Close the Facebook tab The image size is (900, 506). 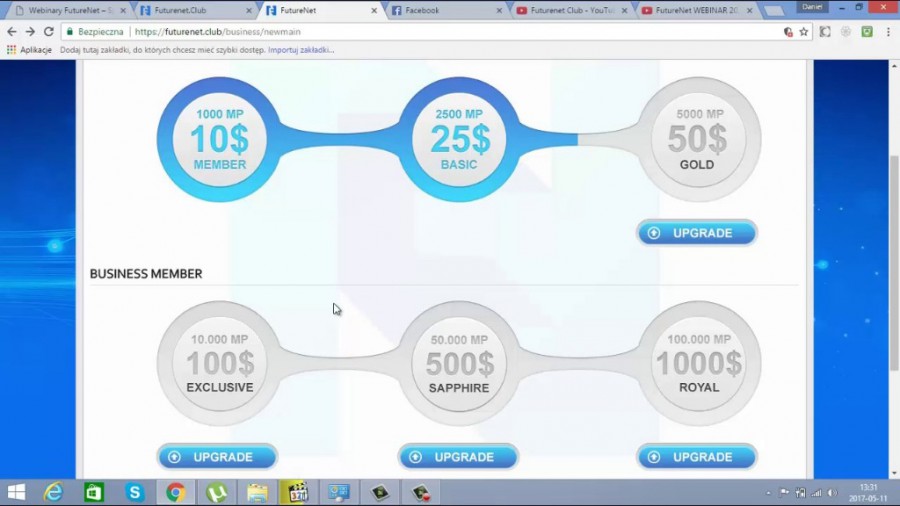pyautogui.click(x=499, y=10)
